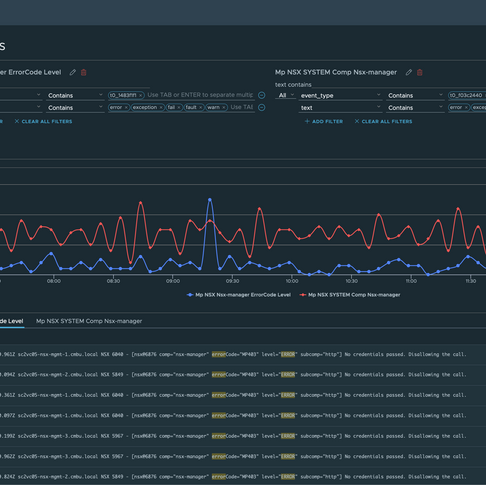
Task: Toggle the blue ErrorCode Level legend series
Action: click(239, 295)
